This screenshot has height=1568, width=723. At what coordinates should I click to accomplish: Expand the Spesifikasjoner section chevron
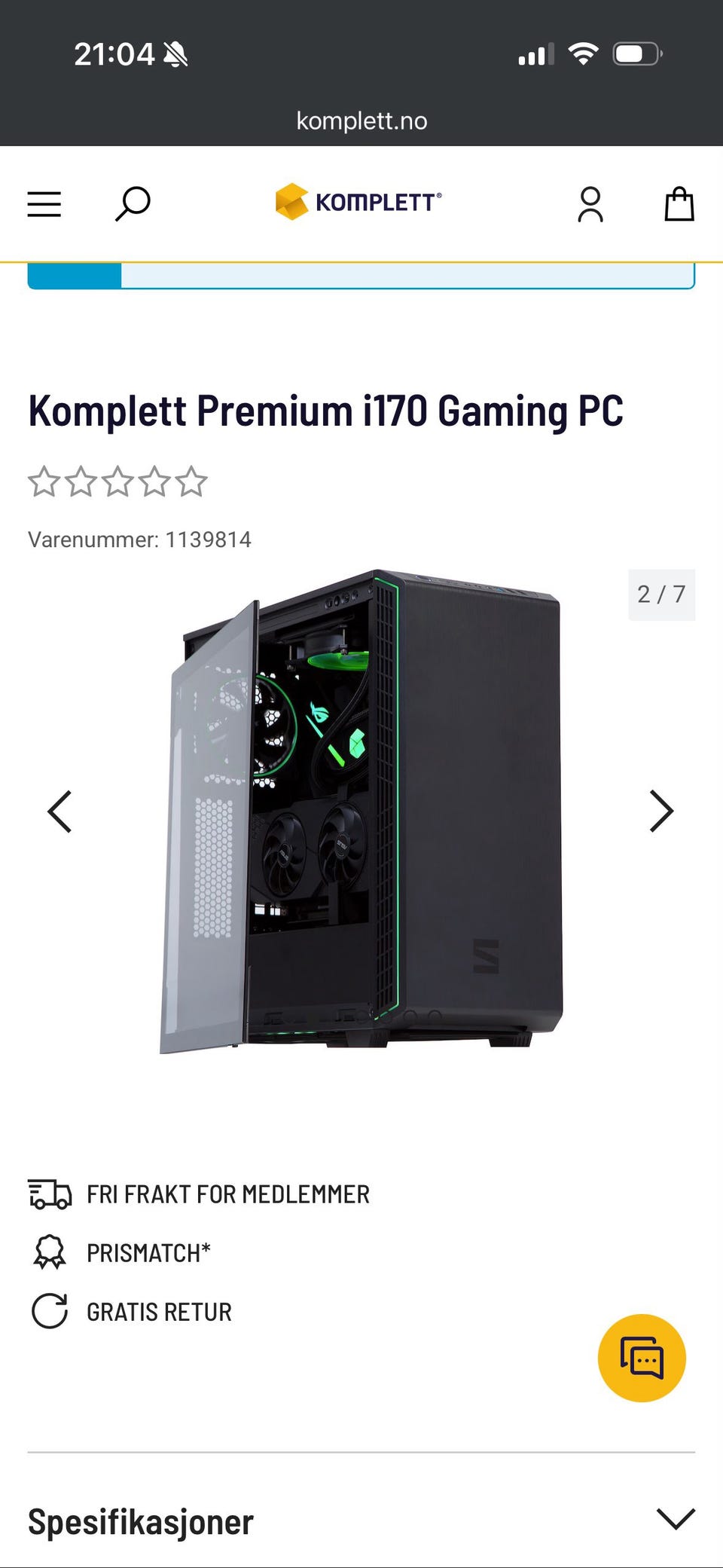pyautogui.click(x=676, y=1519)
